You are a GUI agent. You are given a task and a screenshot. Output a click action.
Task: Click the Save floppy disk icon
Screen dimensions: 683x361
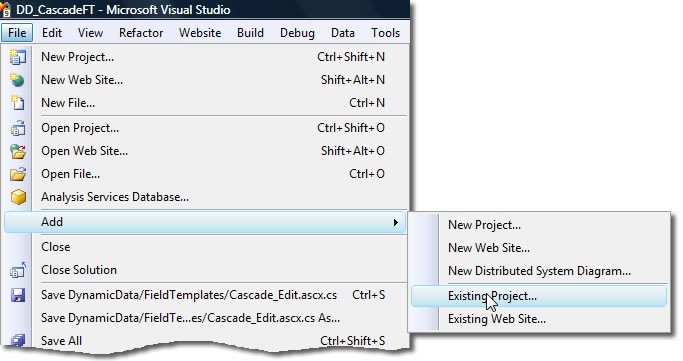[x=18, y=295]
